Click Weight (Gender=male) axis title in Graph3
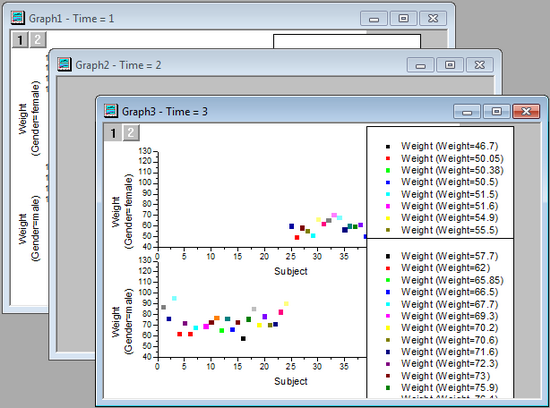This screenshot has height=408, width=550. pyautogui.click(x=122, y=322)
